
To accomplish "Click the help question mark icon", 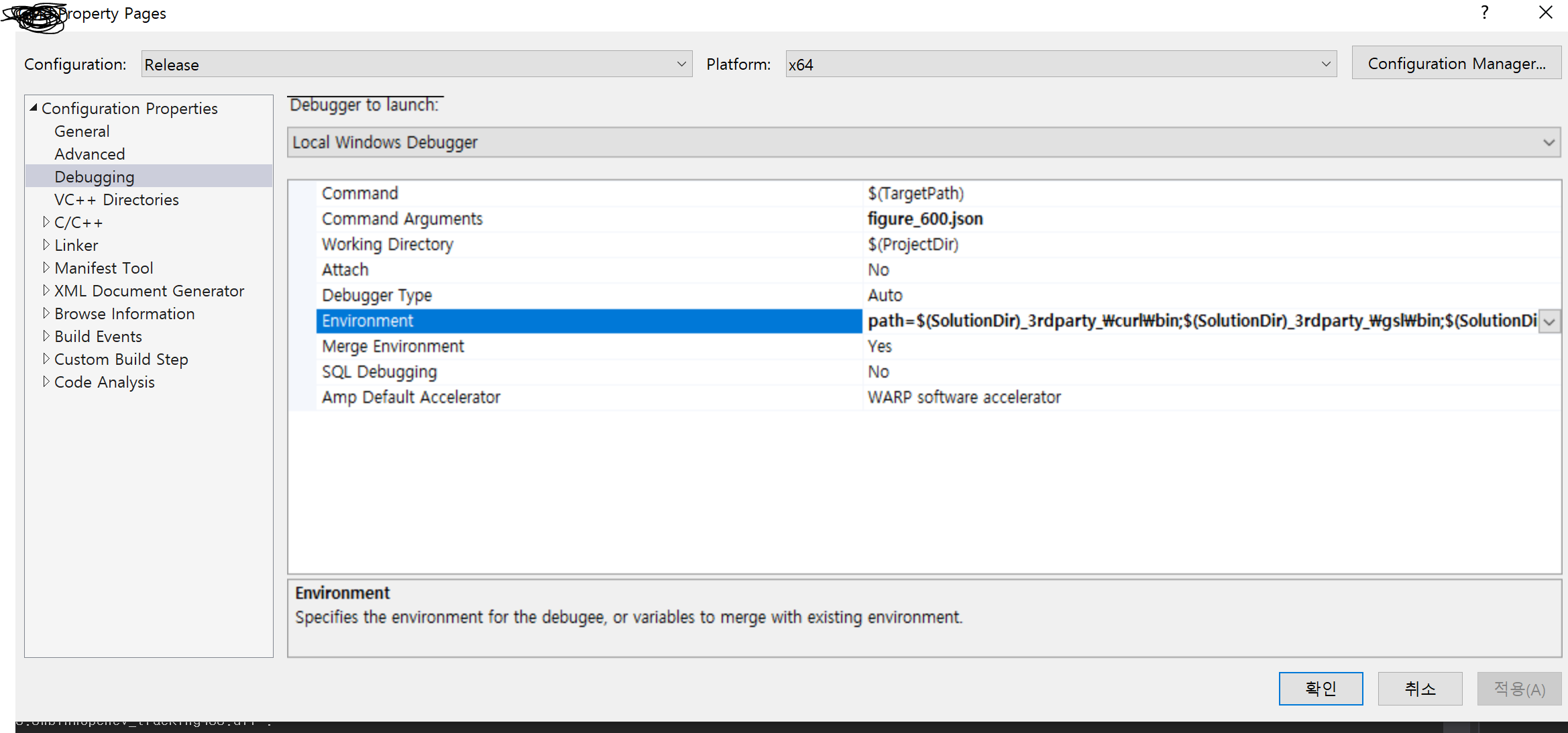I will (x=1485, y=13).
